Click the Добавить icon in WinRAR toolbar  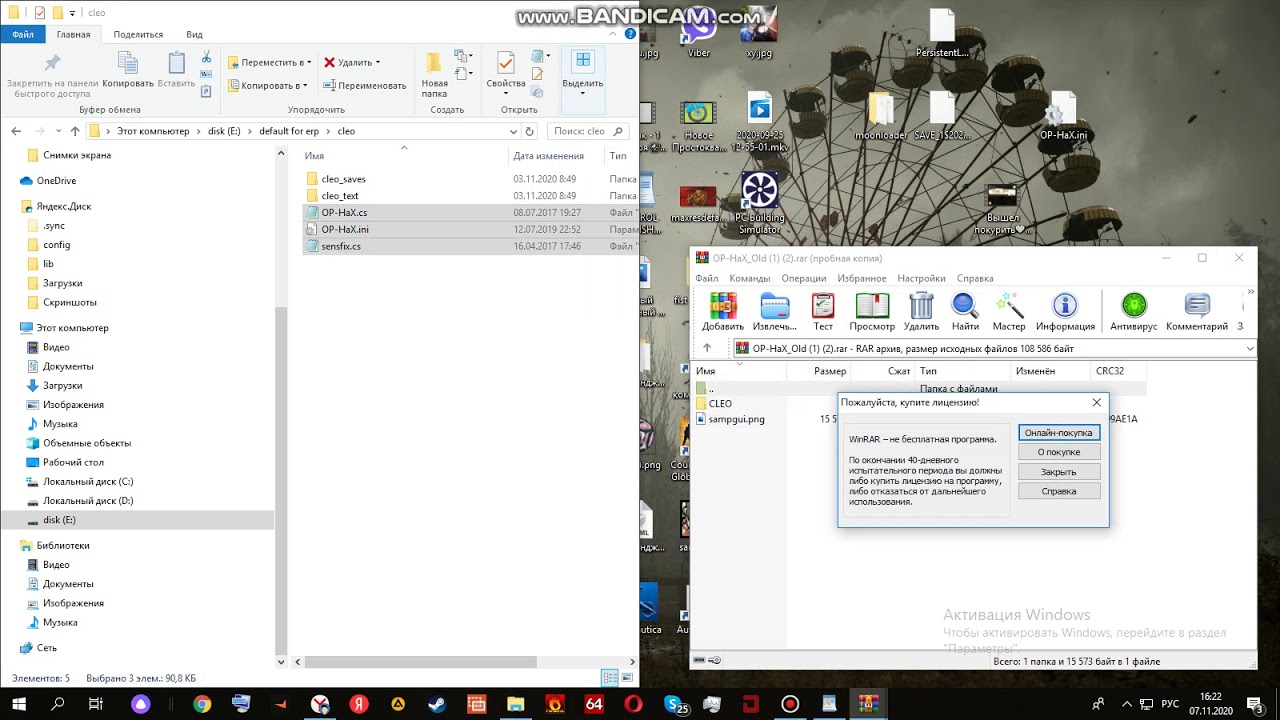point(722,312)
